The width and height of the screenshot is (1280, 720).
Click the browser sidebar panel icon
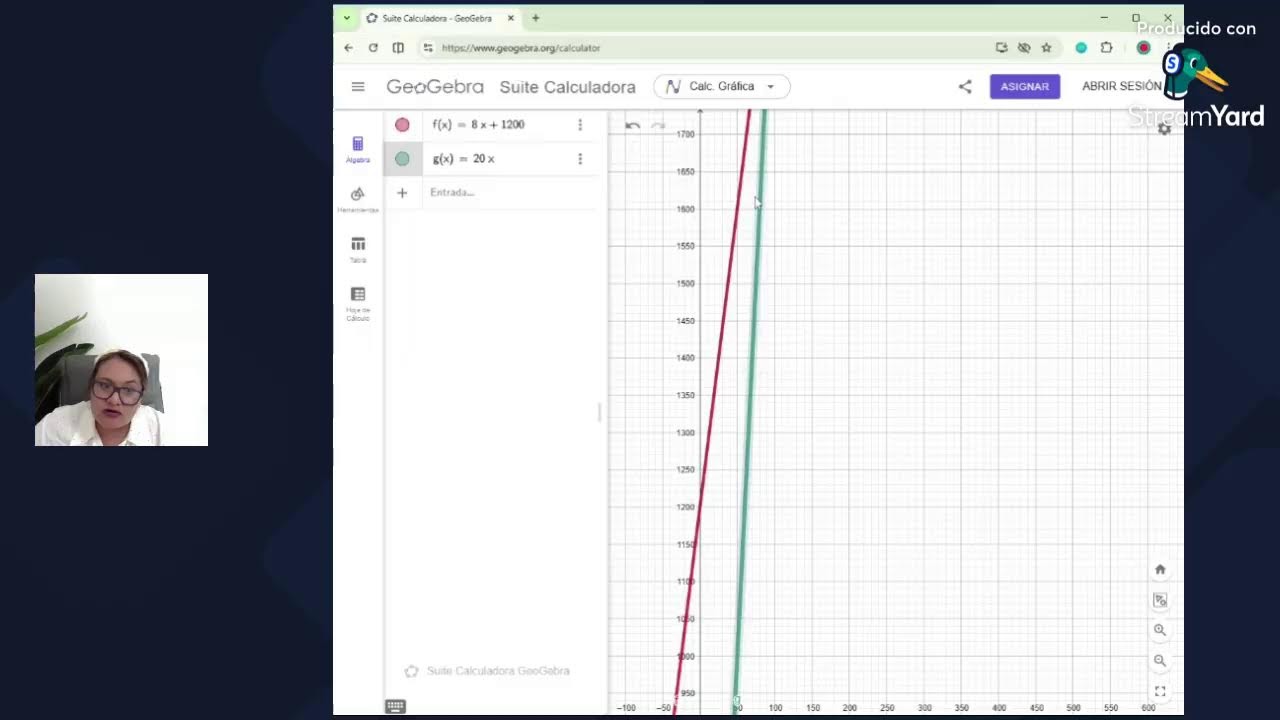click(398, 48)
